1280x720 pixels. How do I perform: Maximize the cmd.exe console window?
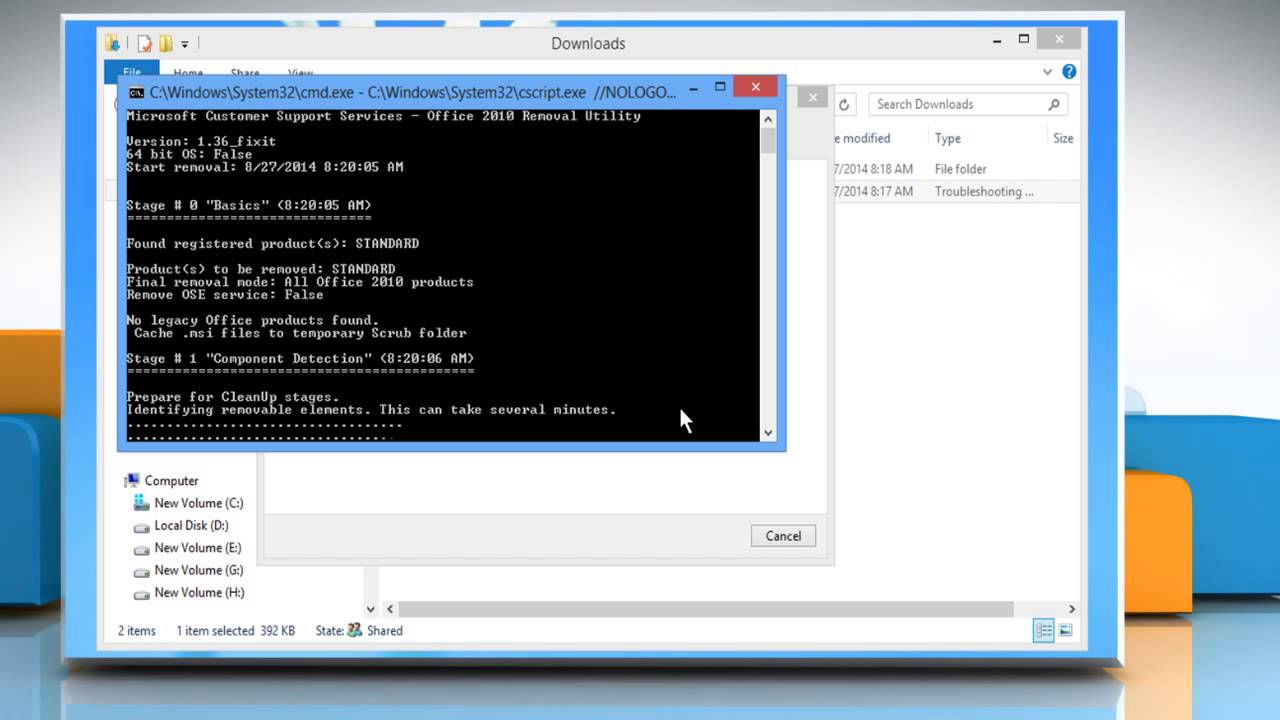click(x=720, y=88)
